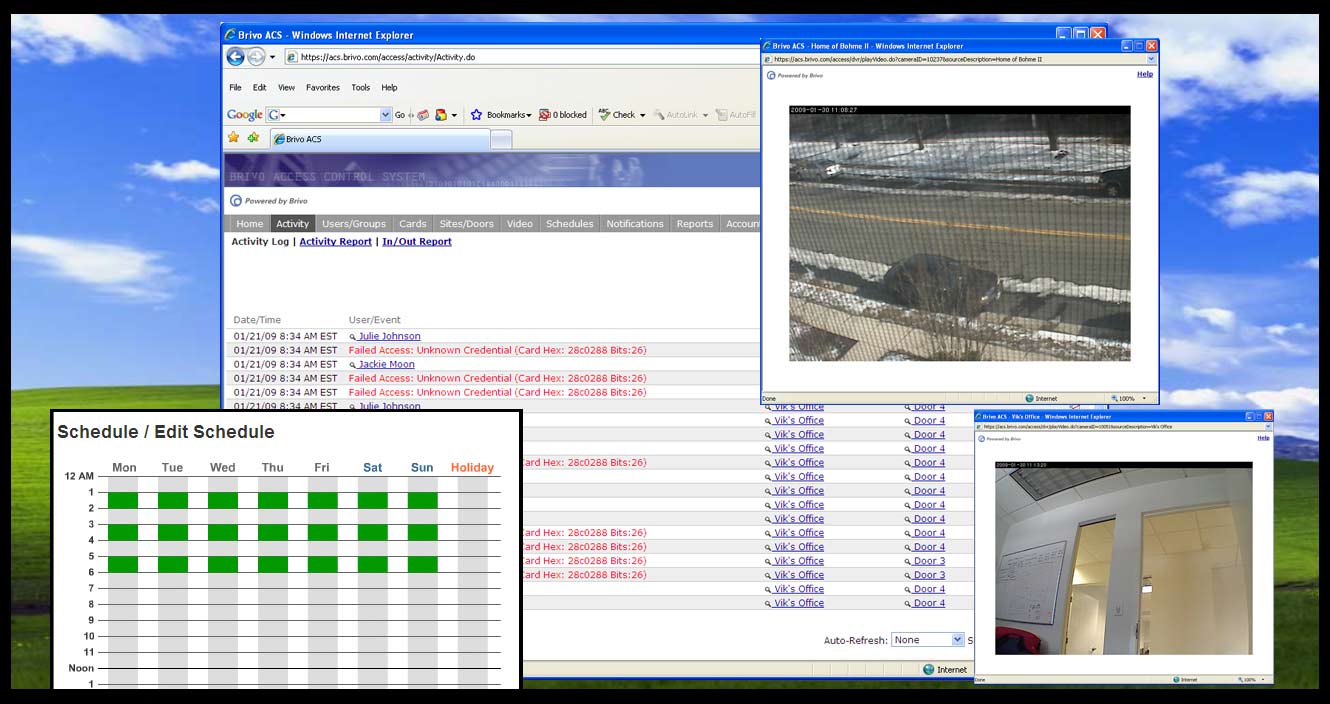Open the View menu
Image resolution: width=1330 pixels, height=704 pixels.
coord(286,88)
